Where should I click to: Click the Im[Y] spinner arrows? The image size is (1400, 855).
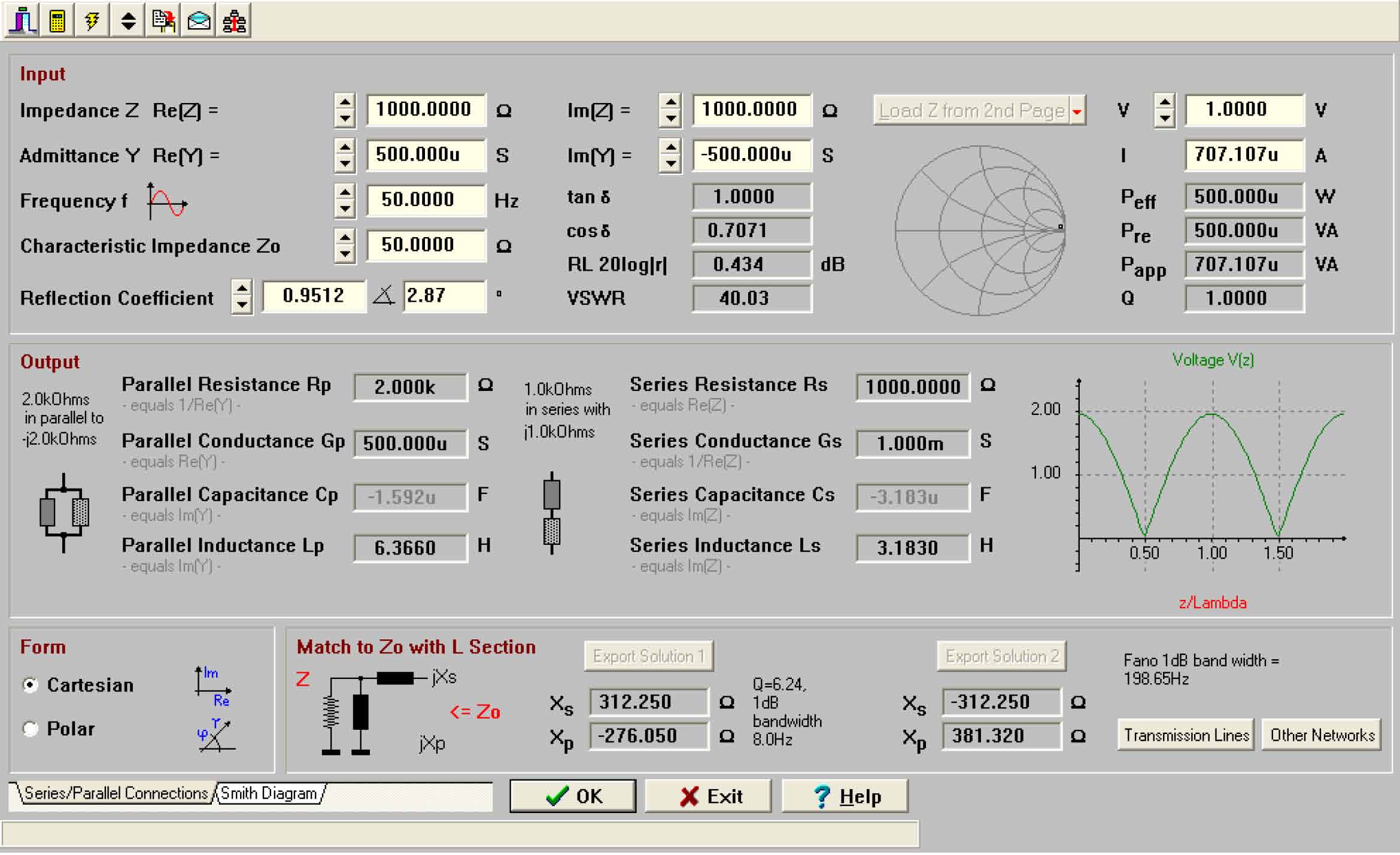point(670,155)
